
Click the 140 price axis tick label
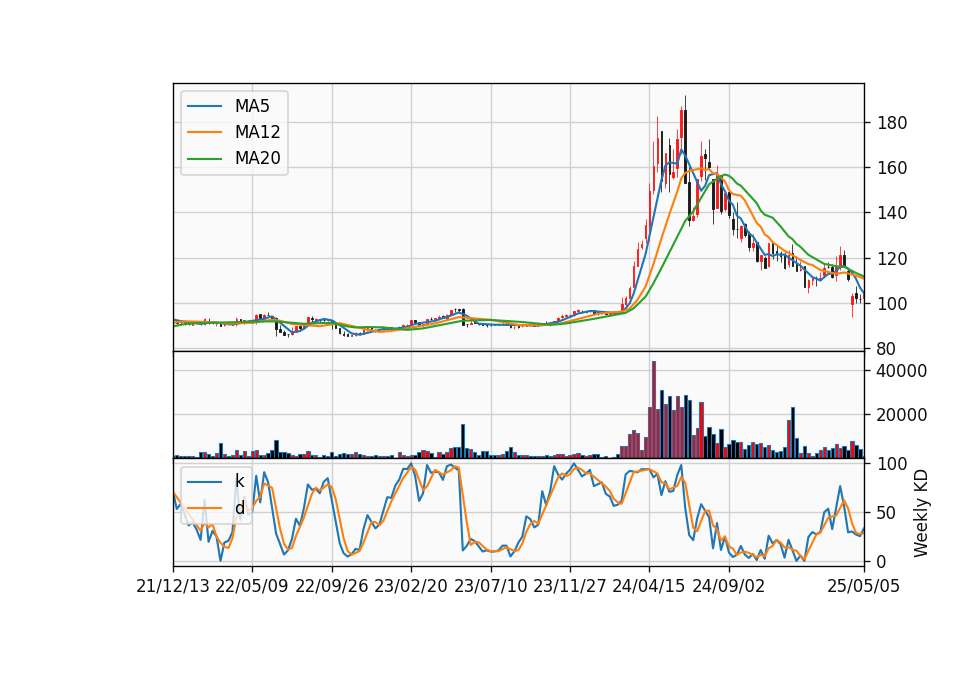point(892,213)
